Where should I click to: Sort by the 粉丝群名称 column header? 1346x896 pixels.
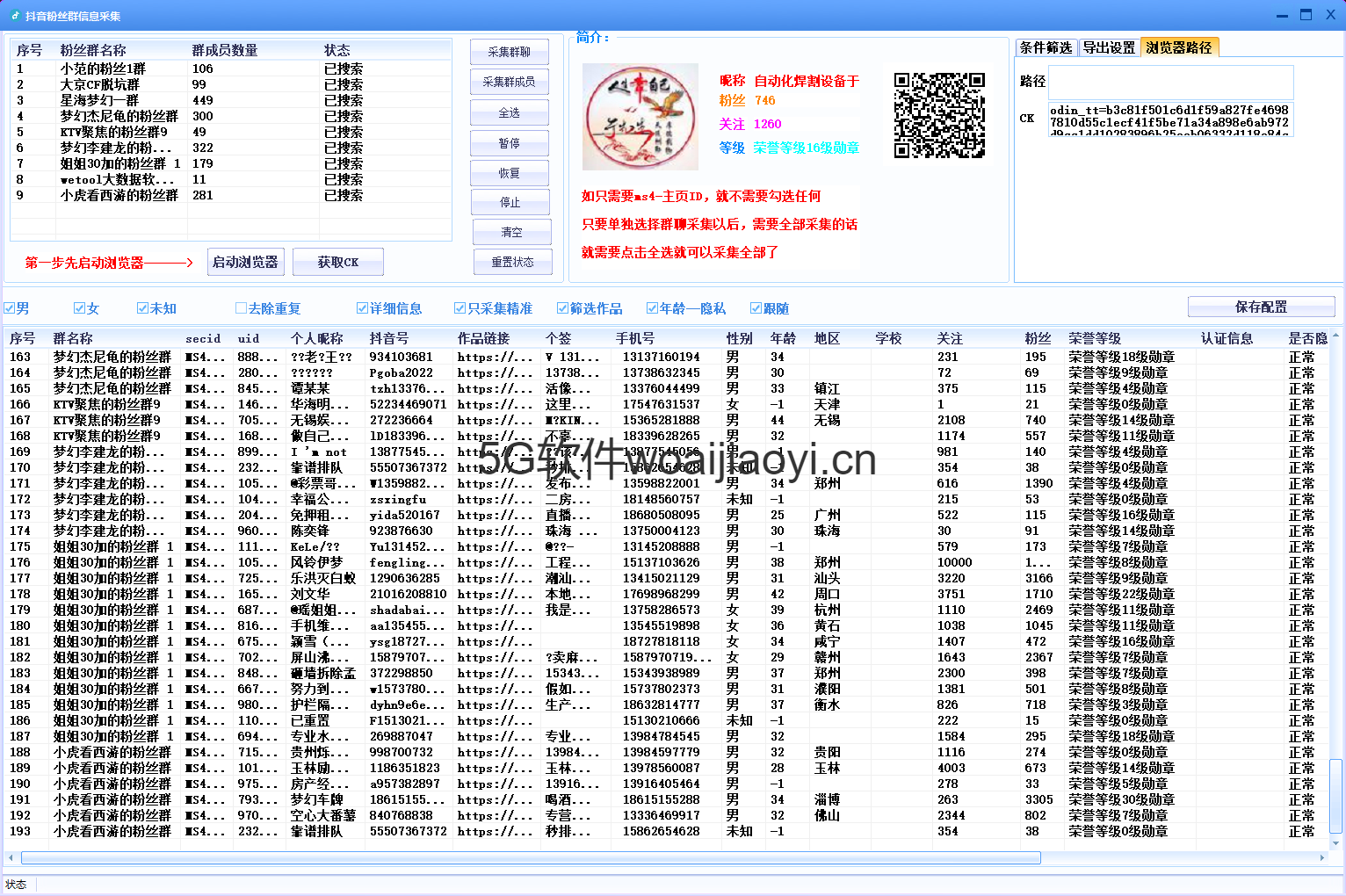(121, 50)
